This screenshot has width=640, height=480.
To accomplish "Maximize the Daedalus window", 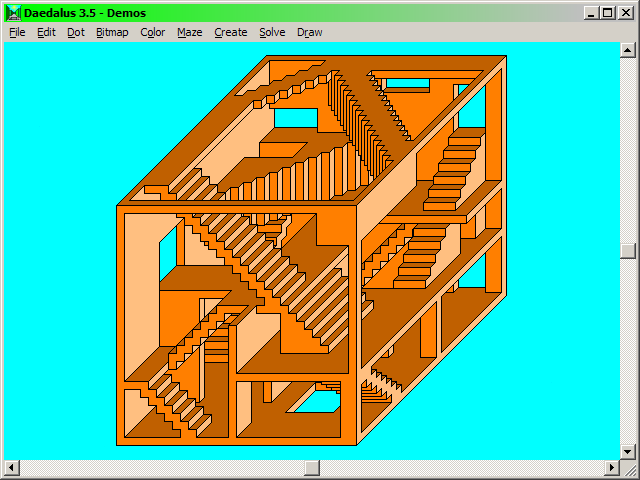I will (609, 13).
